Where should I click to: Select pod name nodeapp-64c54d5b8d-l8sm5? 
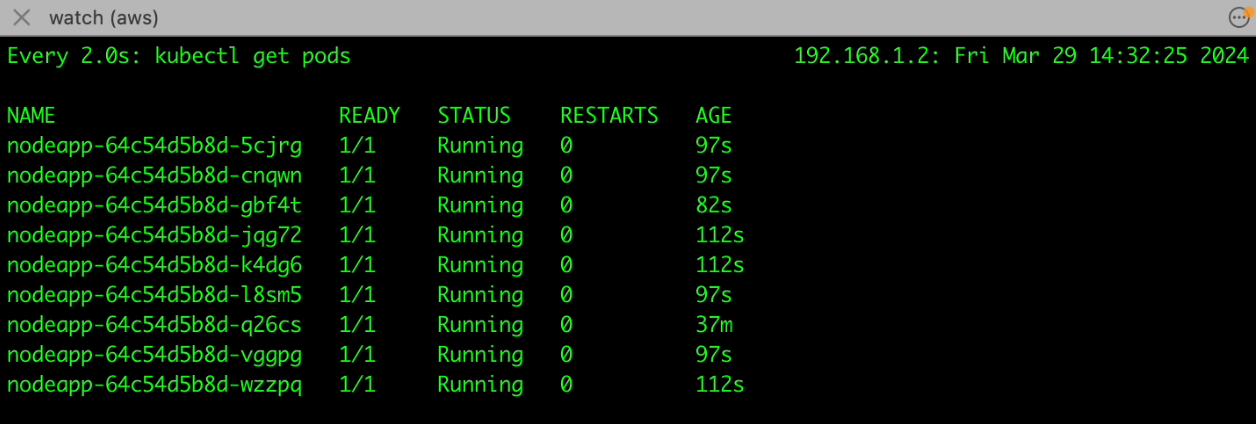[x=154, y=296]
